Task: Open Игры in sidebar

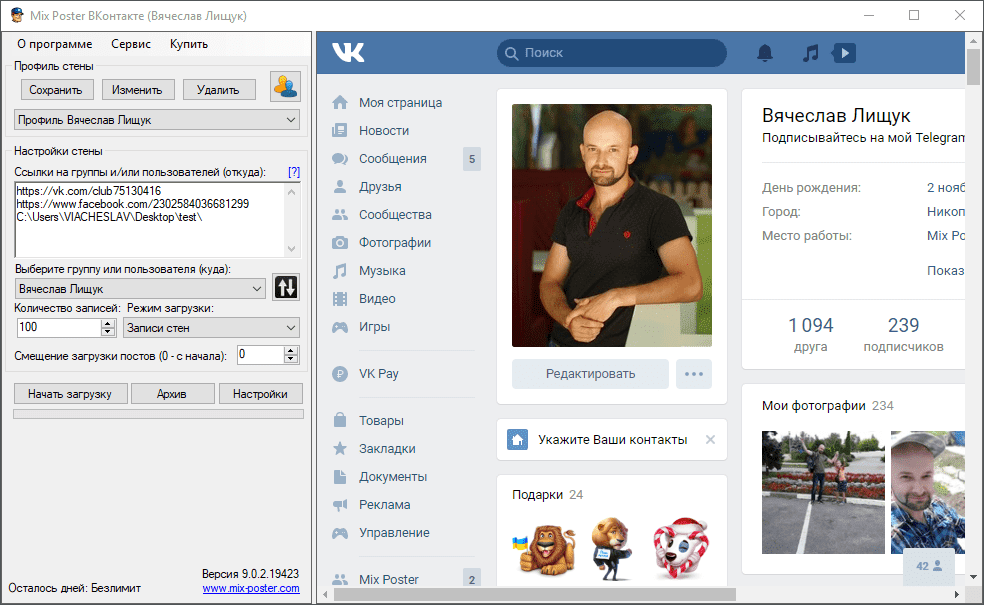Action: pyautogui.click(x=374, y=326)
